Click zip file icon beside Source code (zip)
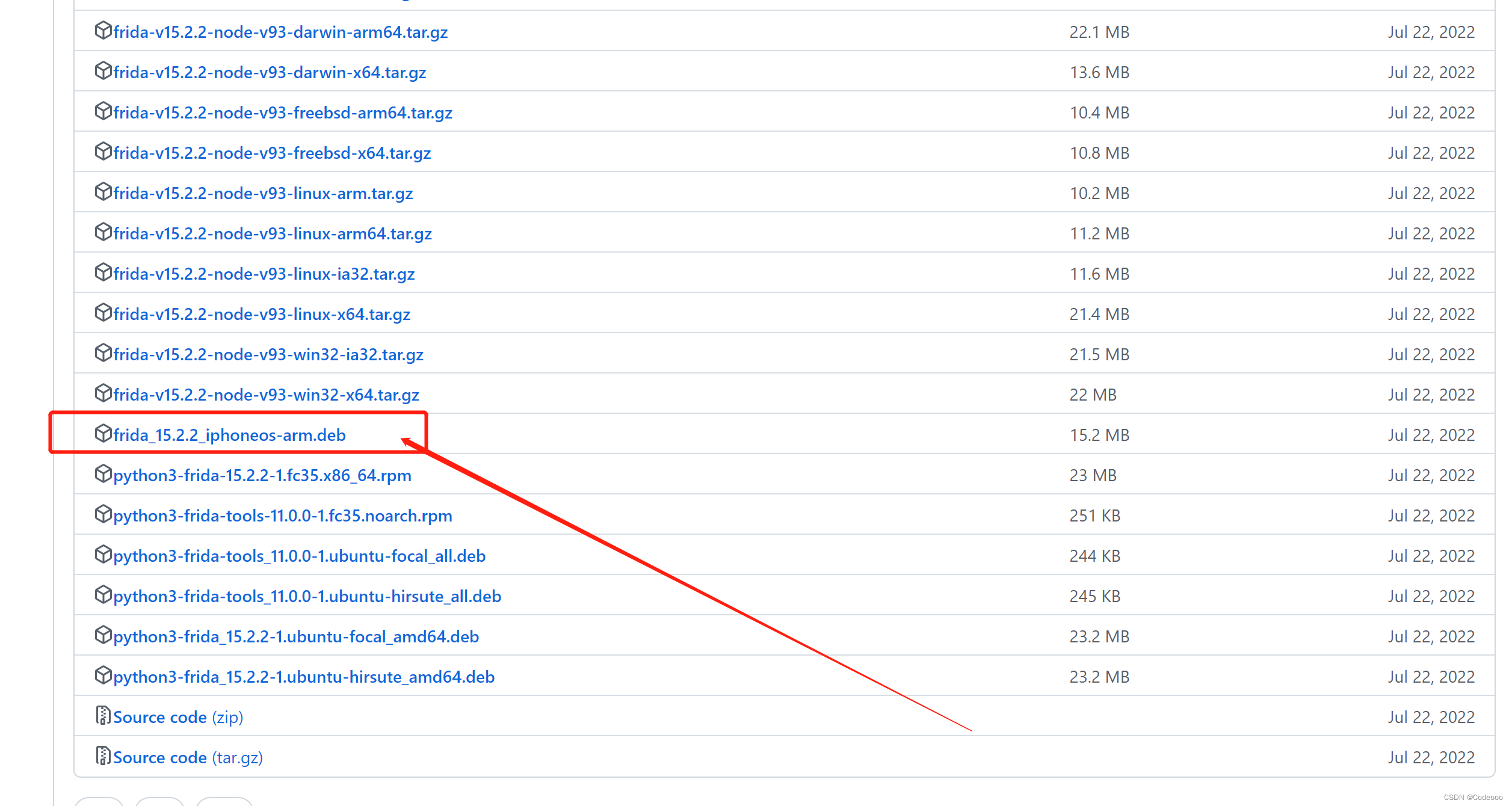This screenshot has height=806, width=1512. point(103,715)
